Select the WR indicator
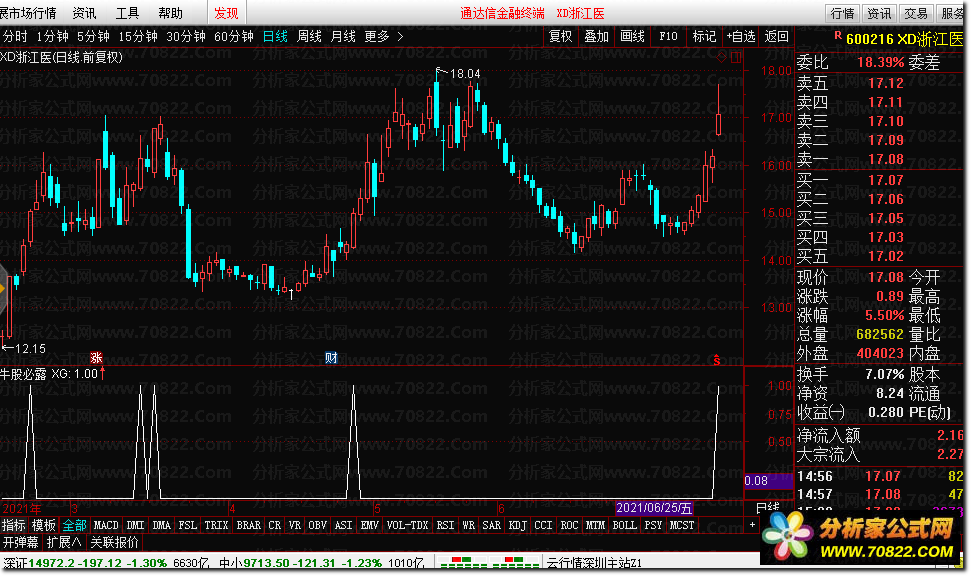The height and width of the screenshot is (576, 972). [x=469, y=525]
